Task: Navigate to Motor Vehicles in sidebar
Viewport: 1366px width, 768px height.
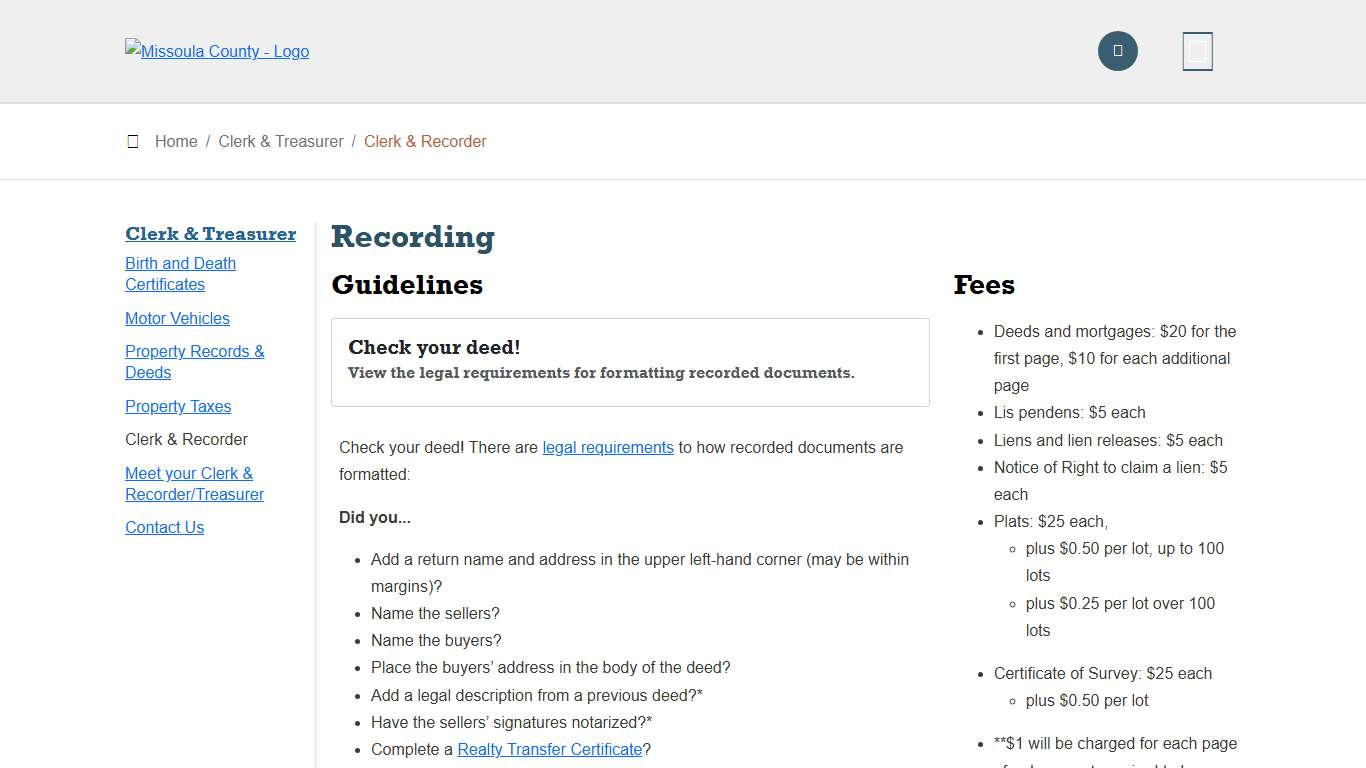Action: 177,318
